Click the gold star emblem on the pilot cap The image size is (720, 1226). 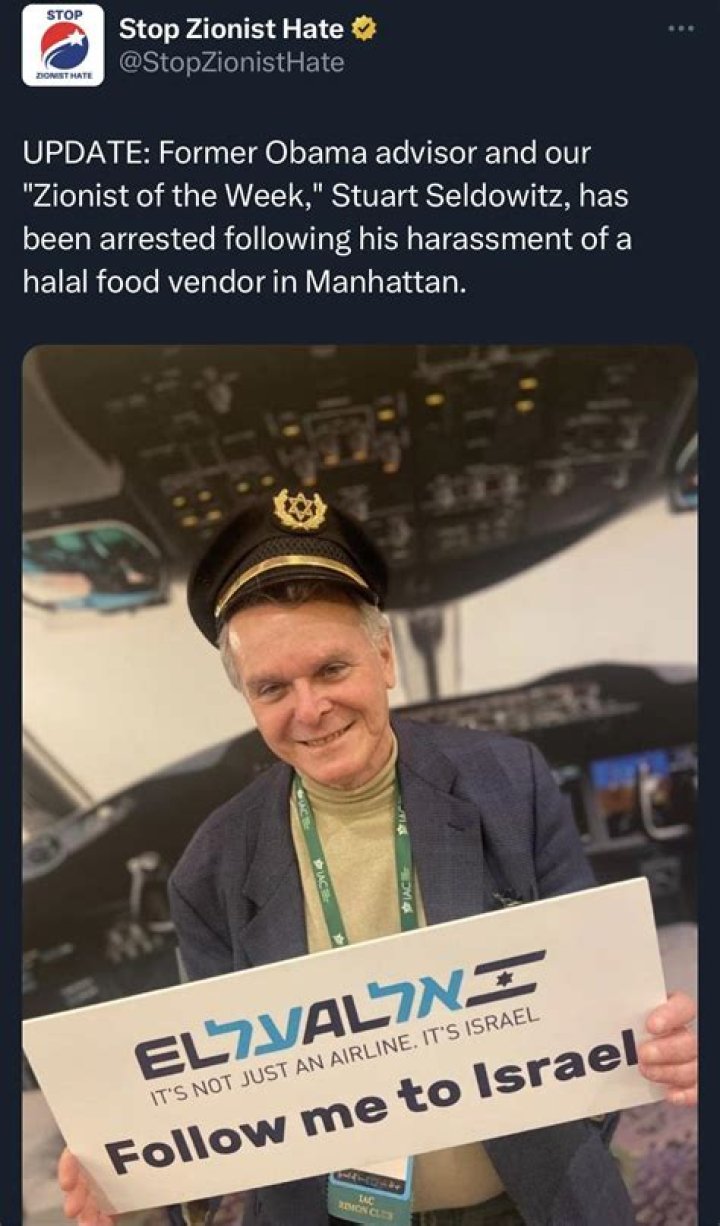tap(300, 510)
